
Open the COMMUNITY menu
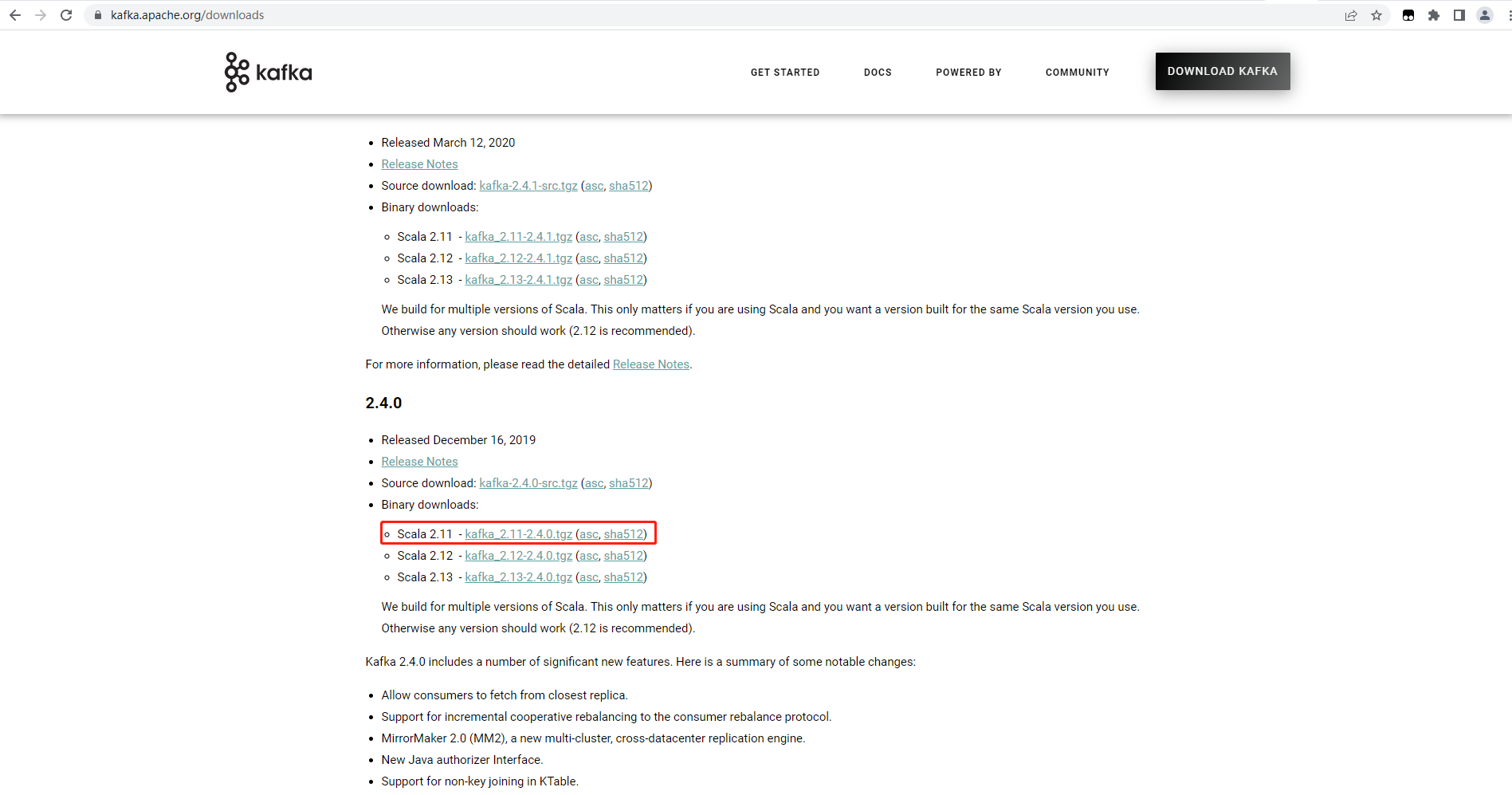click(1078, 73)
